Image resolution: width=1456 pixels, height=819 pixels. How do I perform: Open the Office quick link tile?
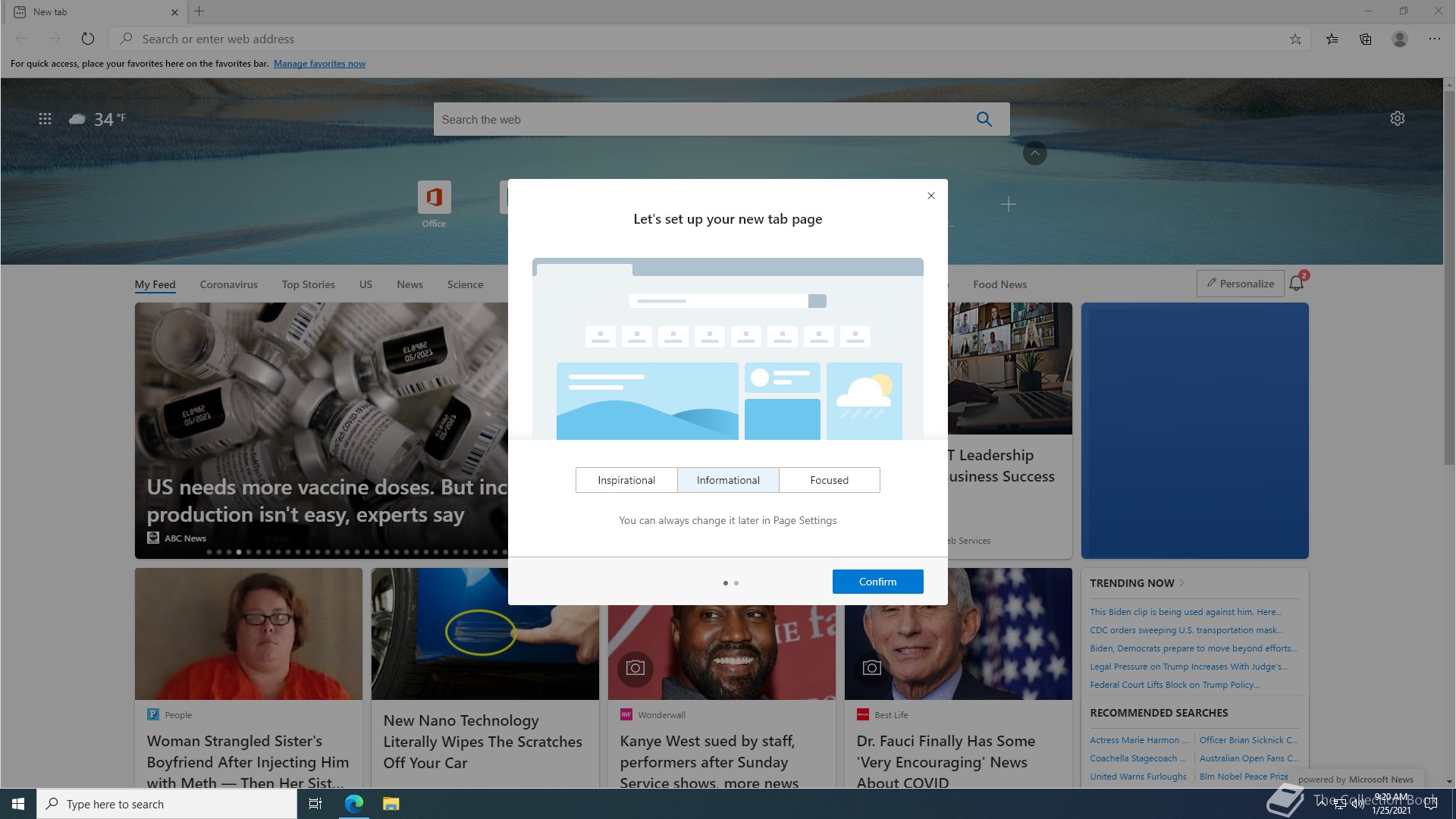434,204
